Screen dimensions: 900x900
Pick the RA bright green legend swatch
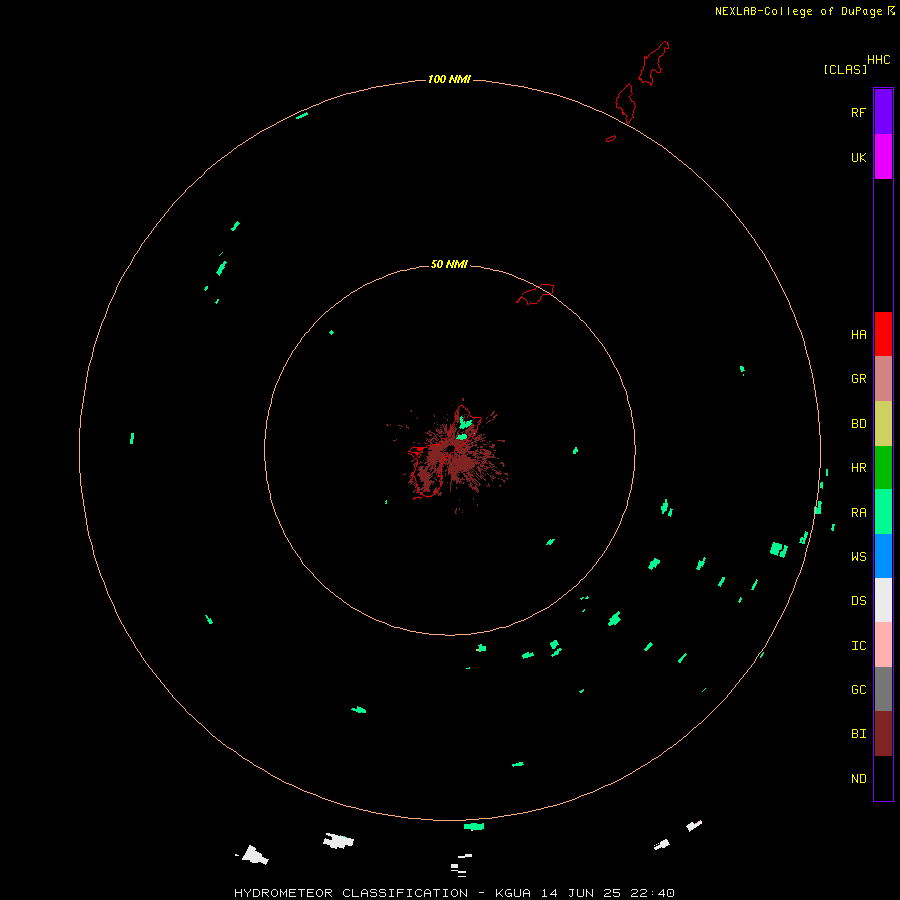pyautogui.click(x=883, y=512)
